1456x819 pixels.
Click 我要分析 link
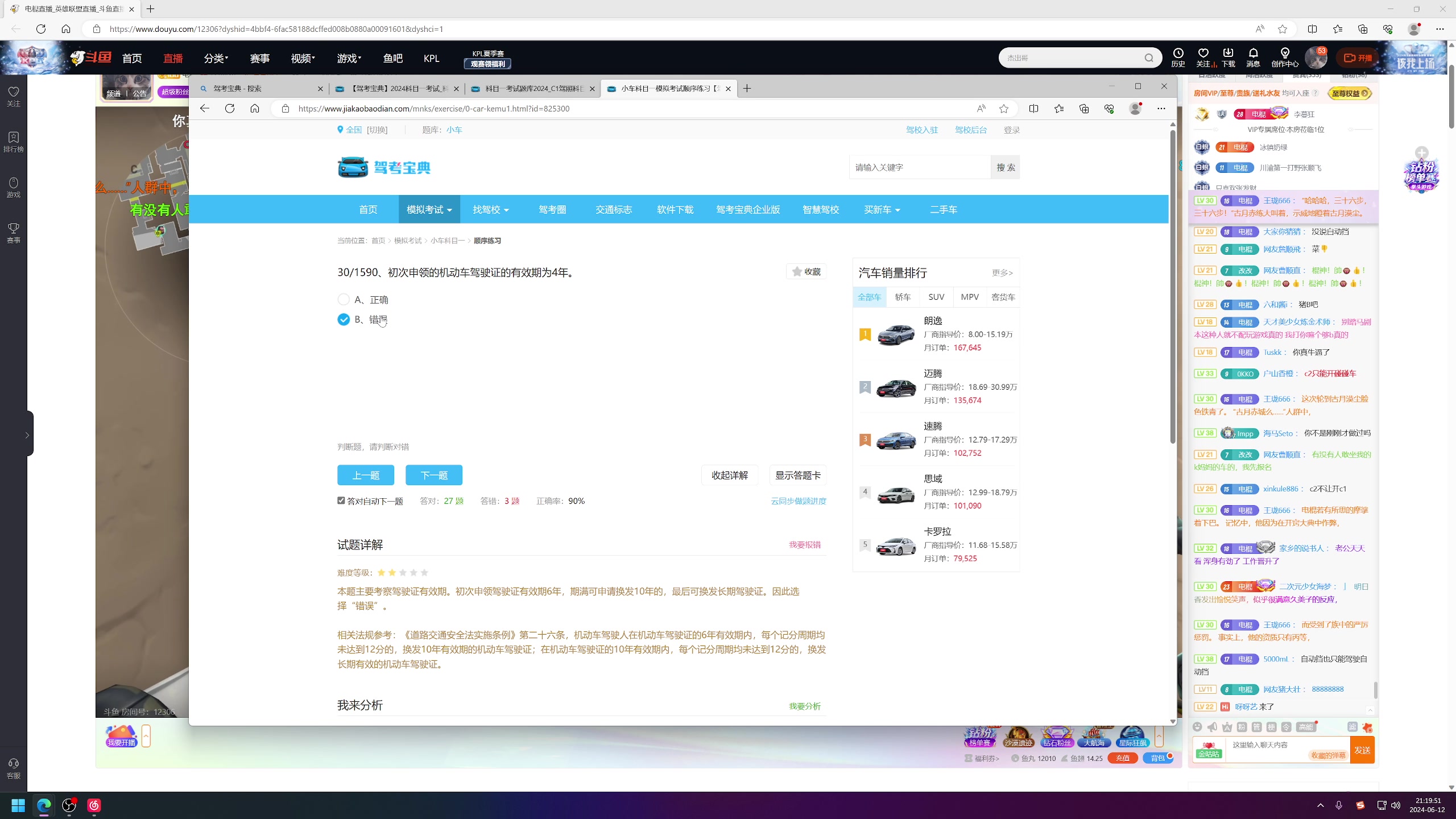tap(805, 706)
